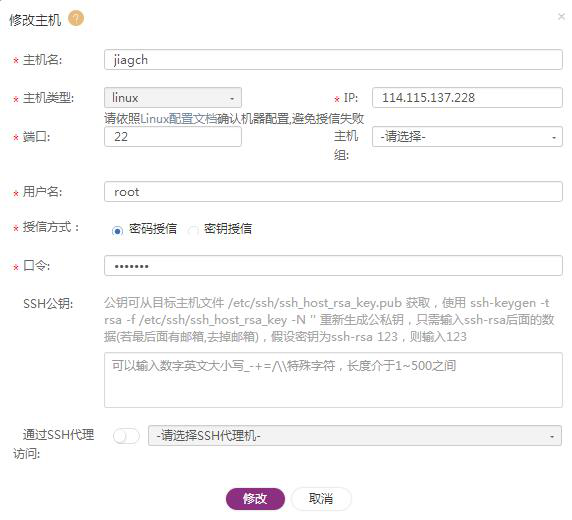Open the -请选择SSH代理机- dropdown
The width and height of the screenshot is (572, 520).
point(355,436)
